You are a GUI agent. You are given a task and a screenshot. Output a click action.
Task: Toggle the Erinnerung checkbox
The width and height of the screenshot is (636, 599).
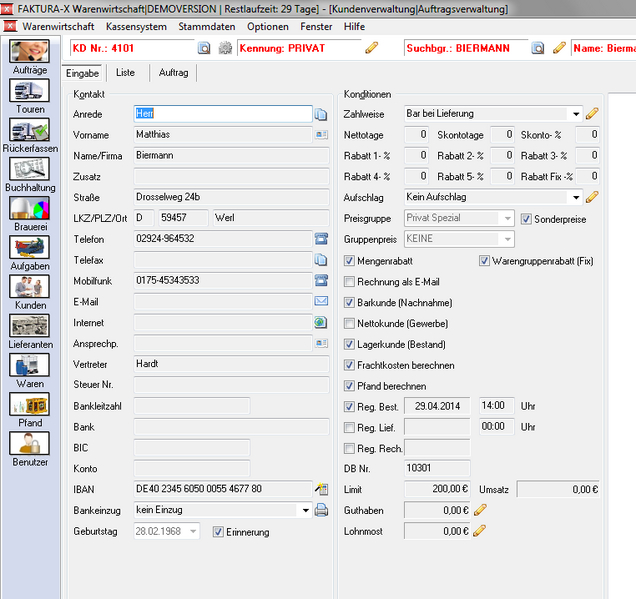tap(218, 532)
